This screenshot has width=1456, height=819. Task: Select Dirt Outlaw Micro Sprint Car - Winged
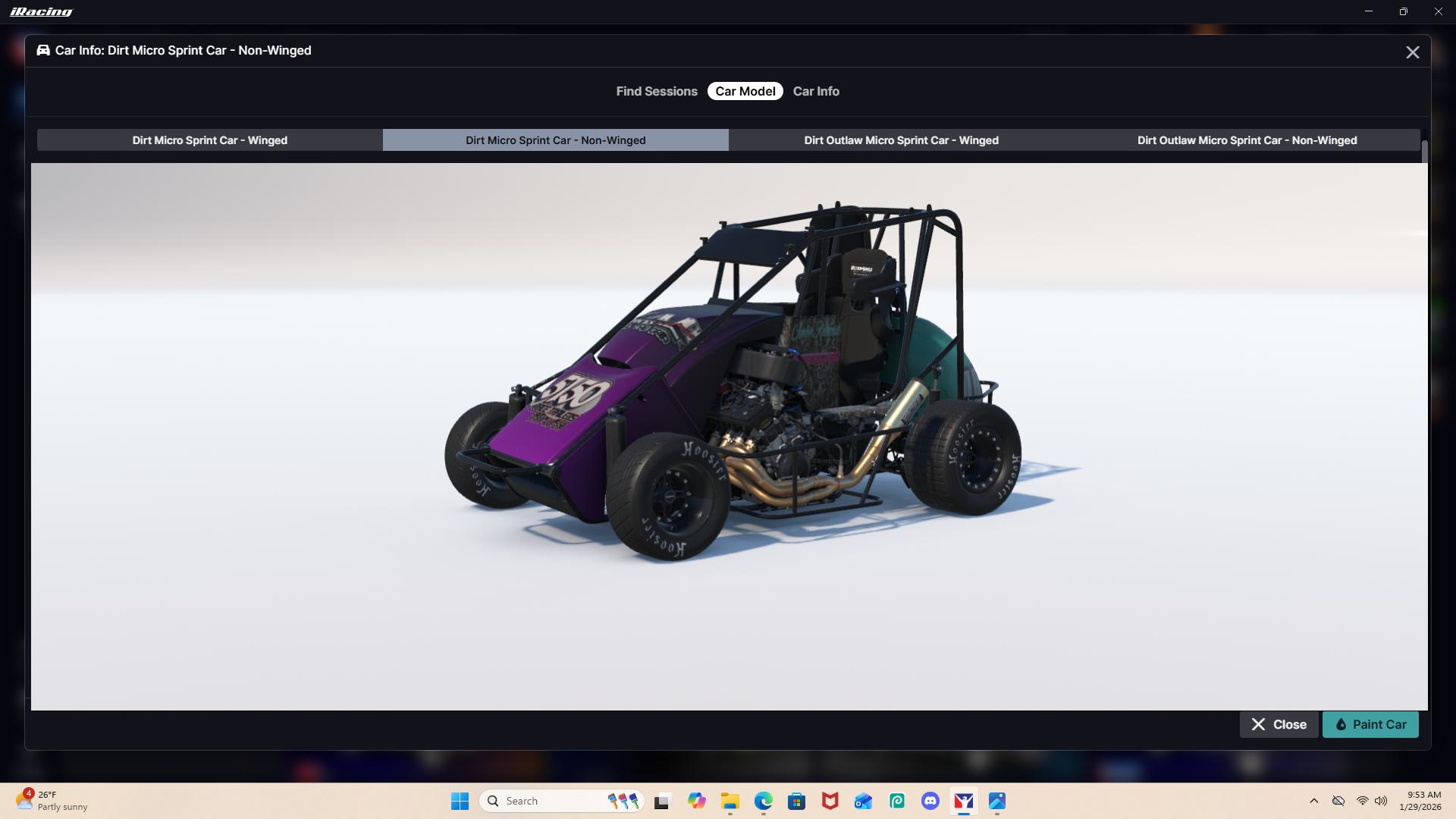pos(901,140)
